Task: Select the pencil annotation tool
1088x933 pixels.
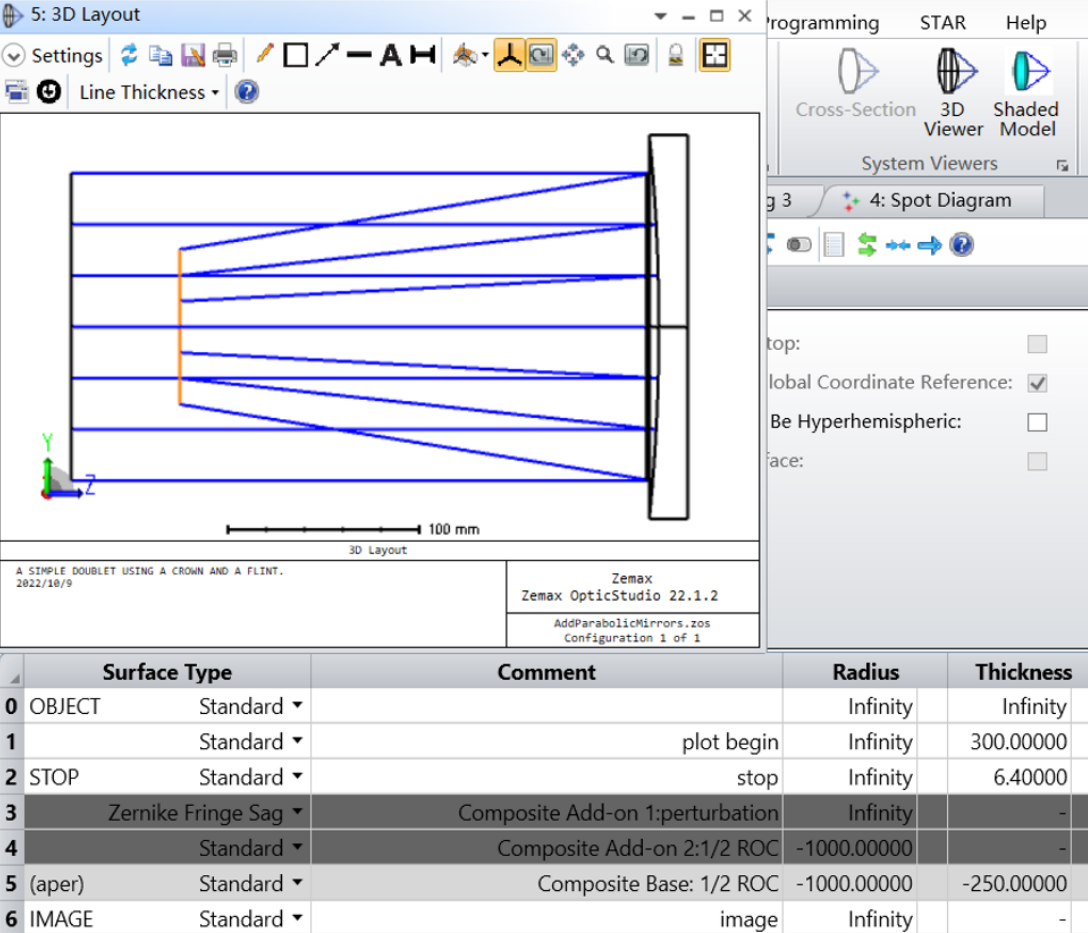Action: coord(264,54)
